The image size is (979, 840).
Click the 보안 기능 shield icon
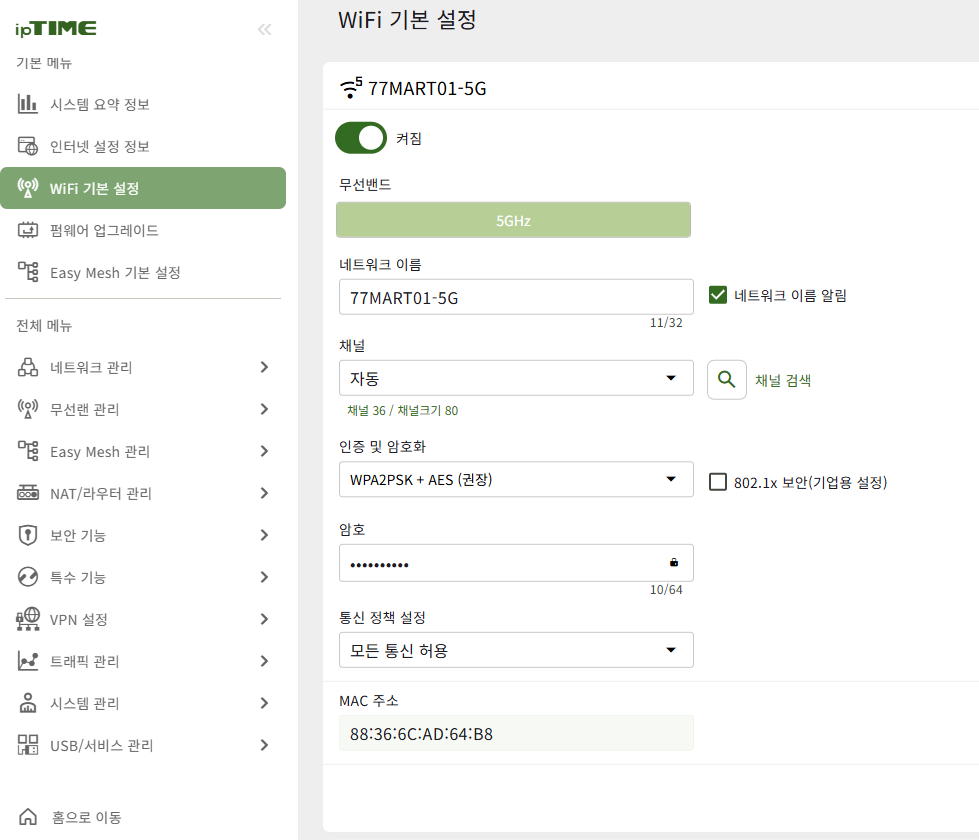27,535
